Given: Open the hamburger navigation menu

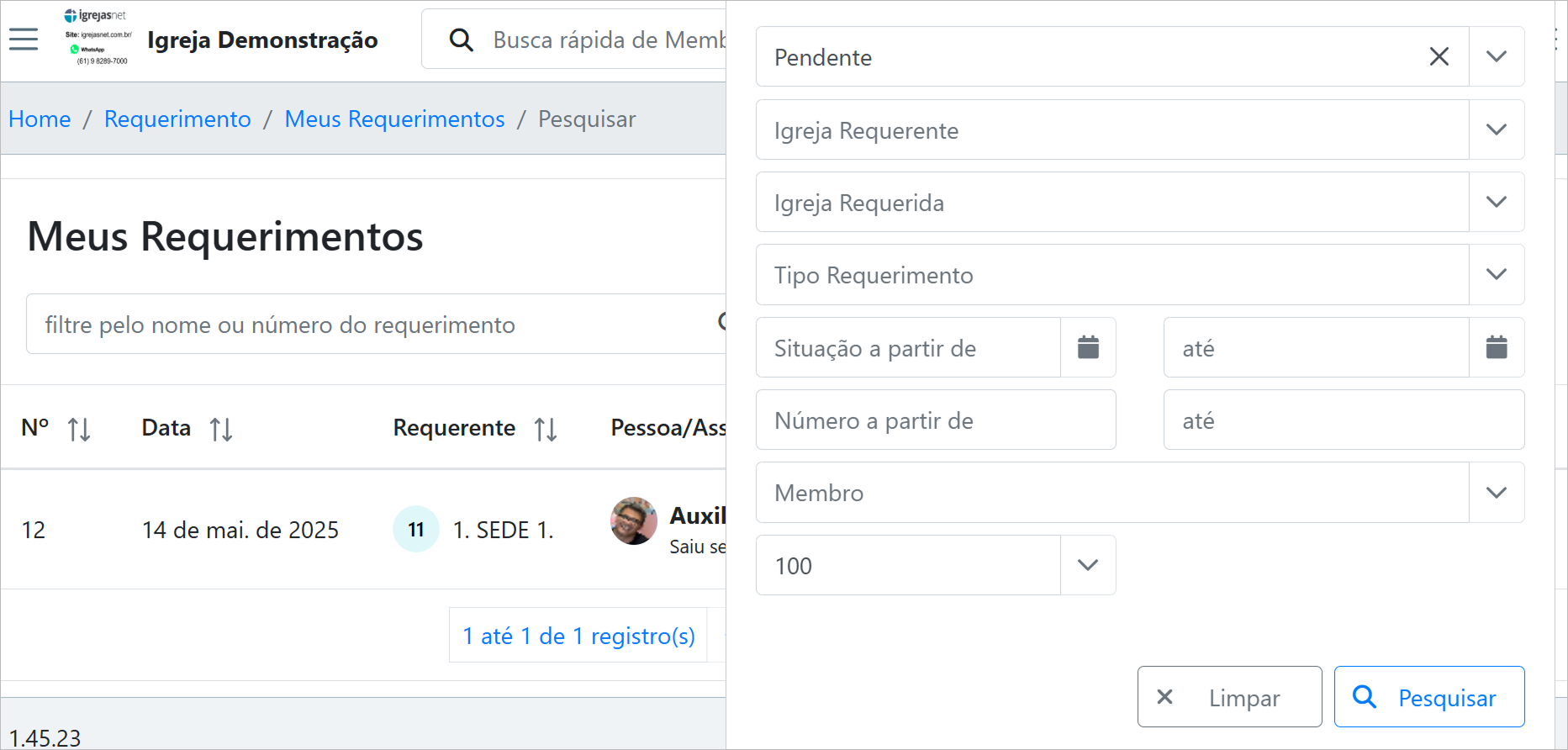Looking at the screenshot, I should coord(24,40).
